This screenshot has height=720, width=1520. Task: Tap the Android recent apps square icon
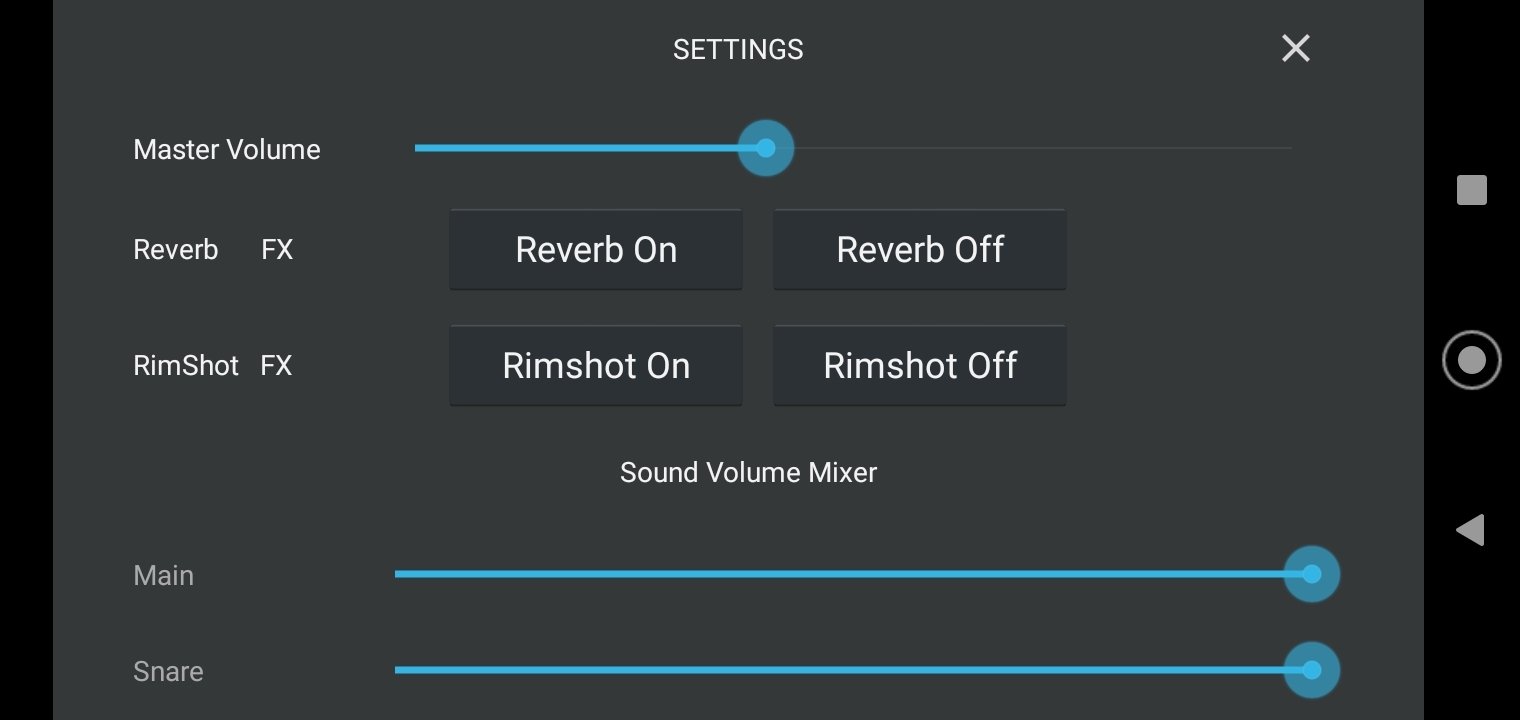click(1471, 190)
